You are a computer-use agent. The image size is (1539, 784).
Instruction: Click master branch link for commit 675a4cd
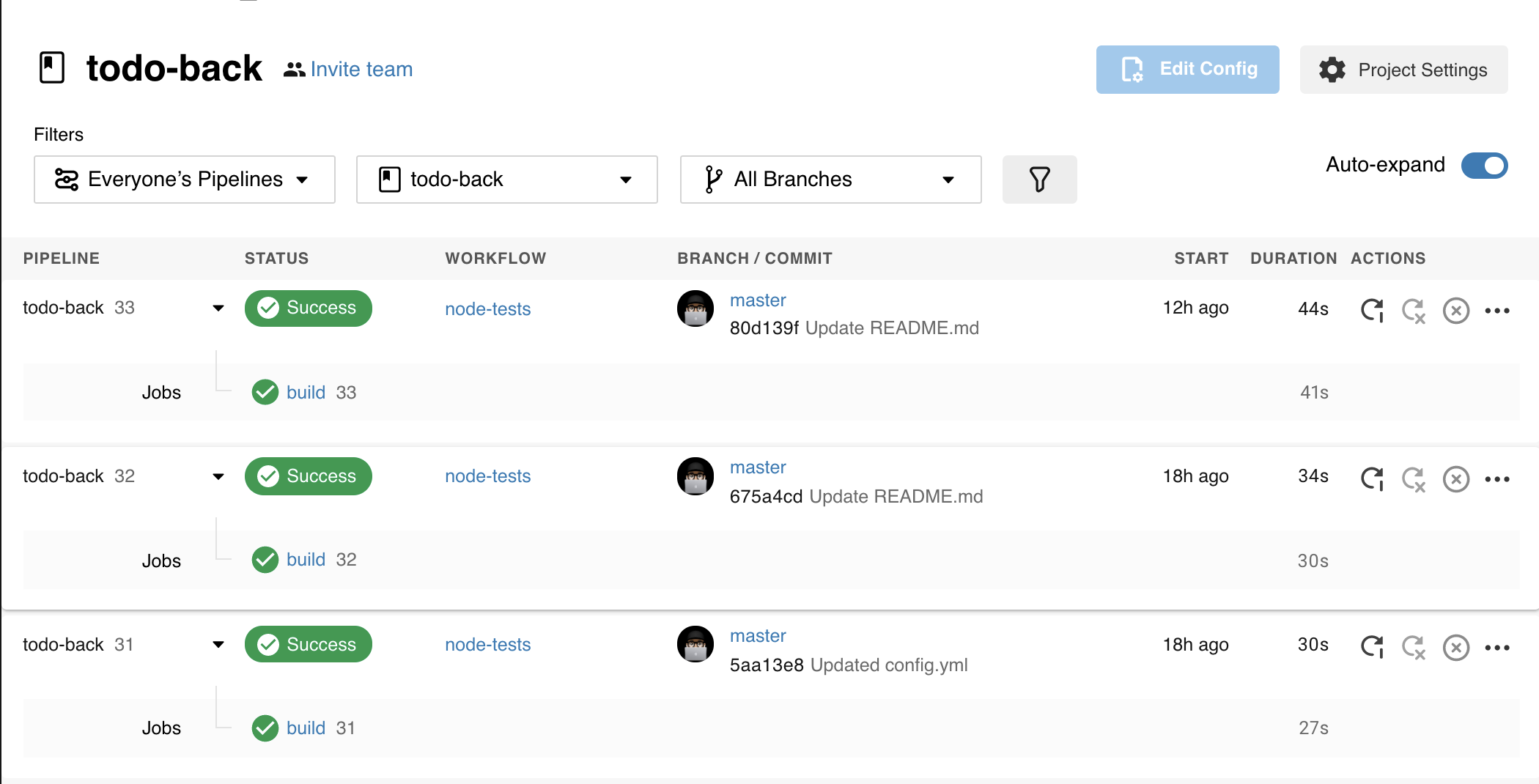coord(758,467)
